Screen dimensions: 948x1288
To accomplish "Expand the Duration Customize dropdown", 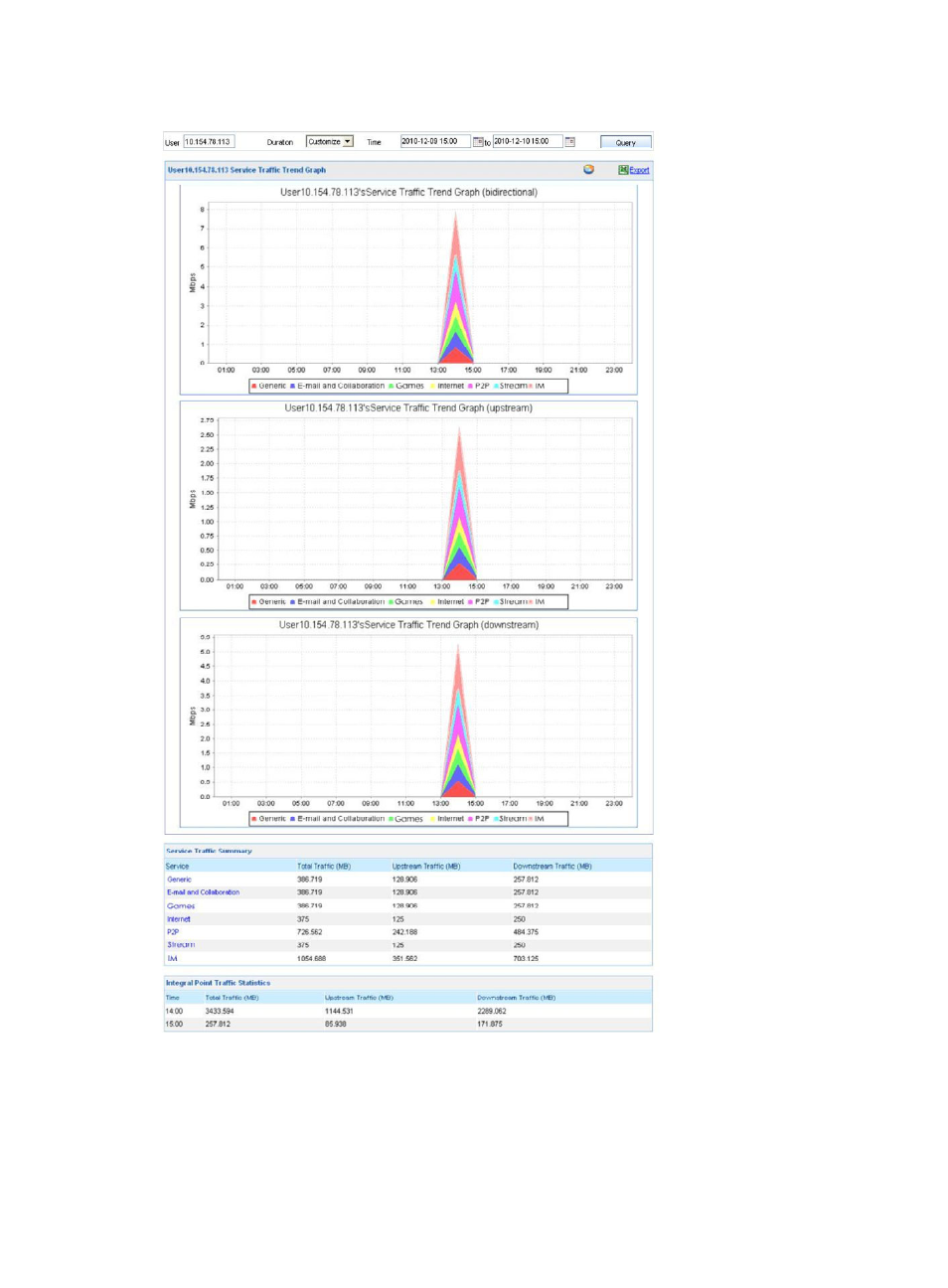I will pyautogui.click(x=348, y=142).
